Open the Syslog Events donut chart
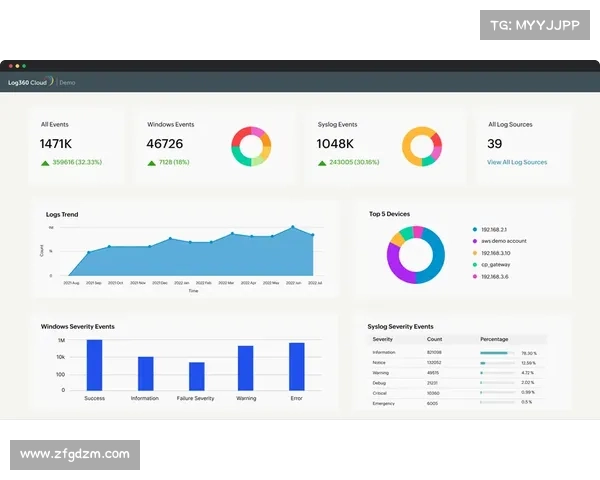Screen dimensions: 600x480 tap(423, 146)
